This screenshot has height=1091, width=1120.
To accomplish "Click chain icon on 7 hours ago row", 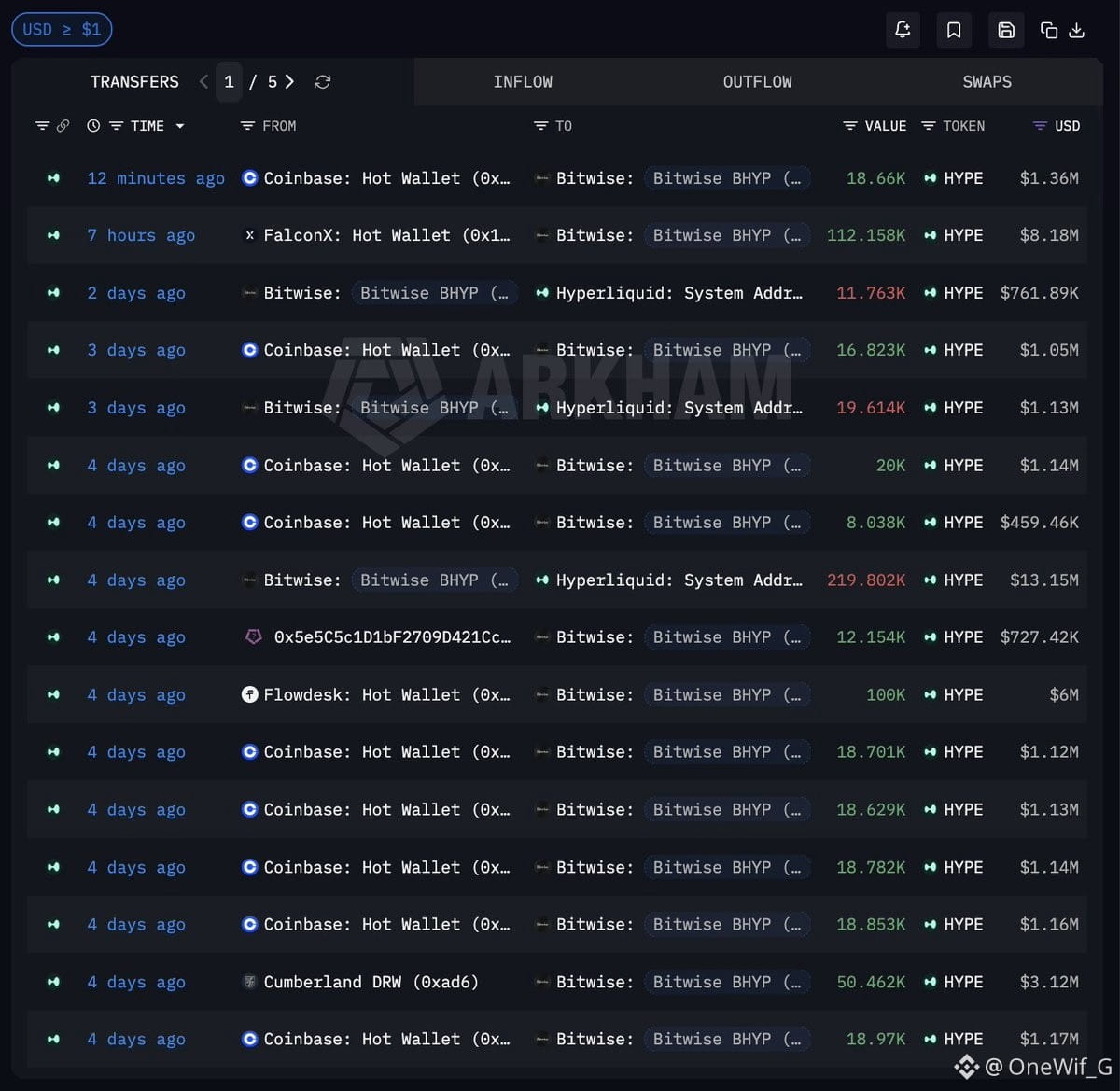I will (53, 235).
